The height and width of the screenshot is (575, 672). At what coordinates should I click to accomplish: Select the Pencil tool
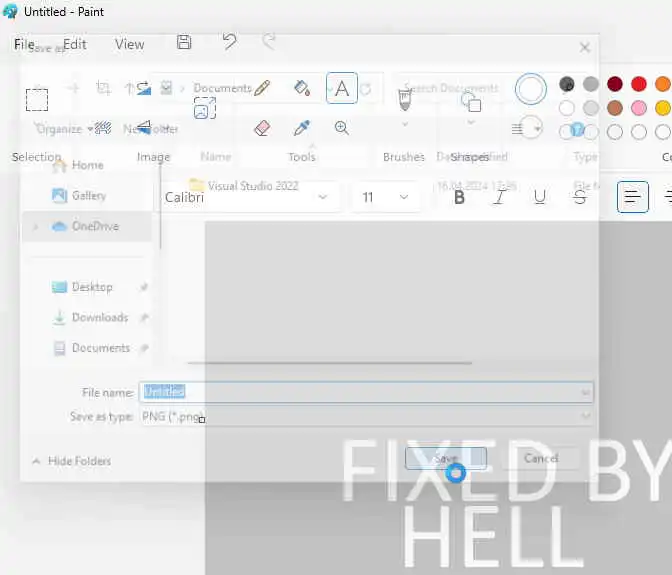262,88
